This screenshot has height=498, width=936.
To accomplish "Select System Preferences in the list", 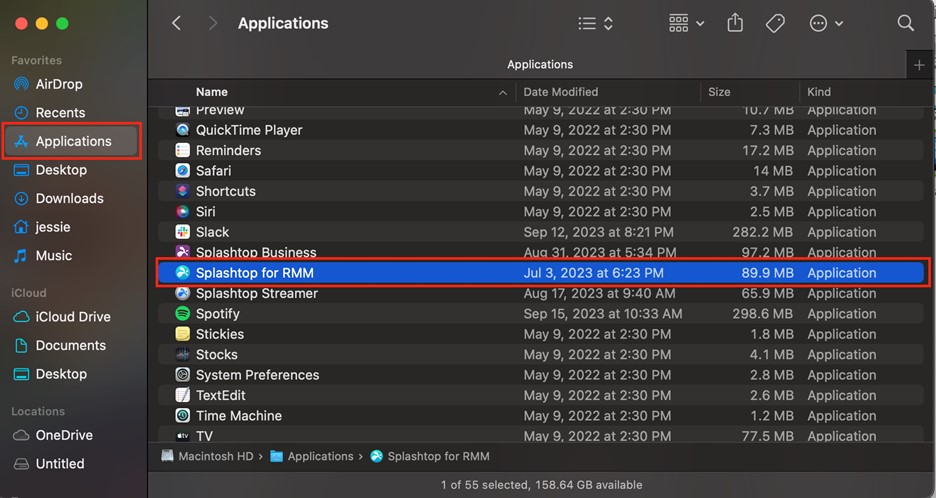I will 540,375.
